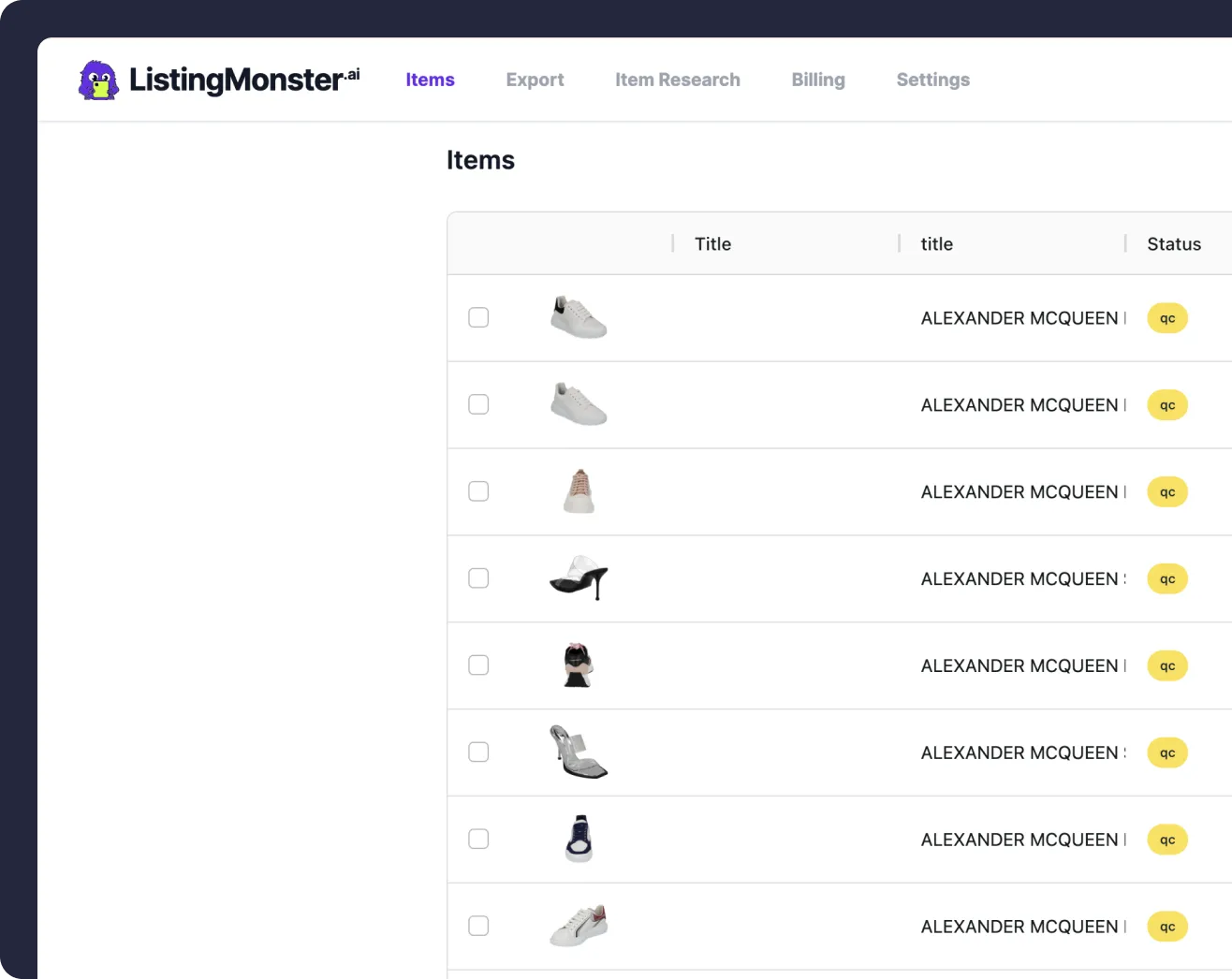Viewport: 1232px width, 979px height.
Task: Click ALEXANDER MCQUEEN title in the black-heel sneaker row
Action: (1023, 318)
